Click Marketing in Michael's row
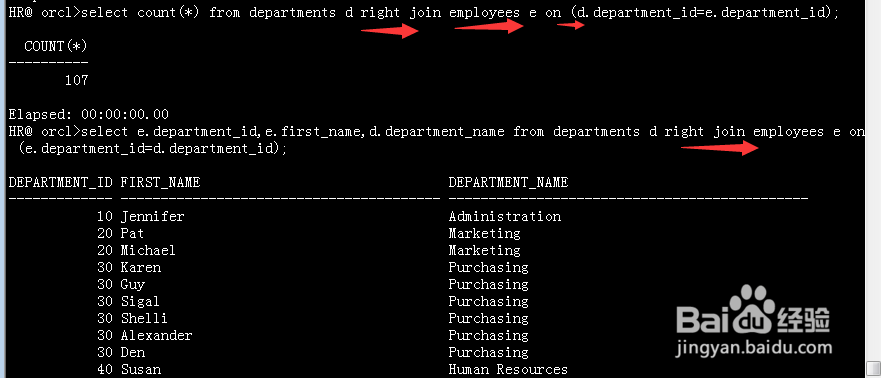The height and width of the screenshot is (378, 881). (x=484, y=250)
